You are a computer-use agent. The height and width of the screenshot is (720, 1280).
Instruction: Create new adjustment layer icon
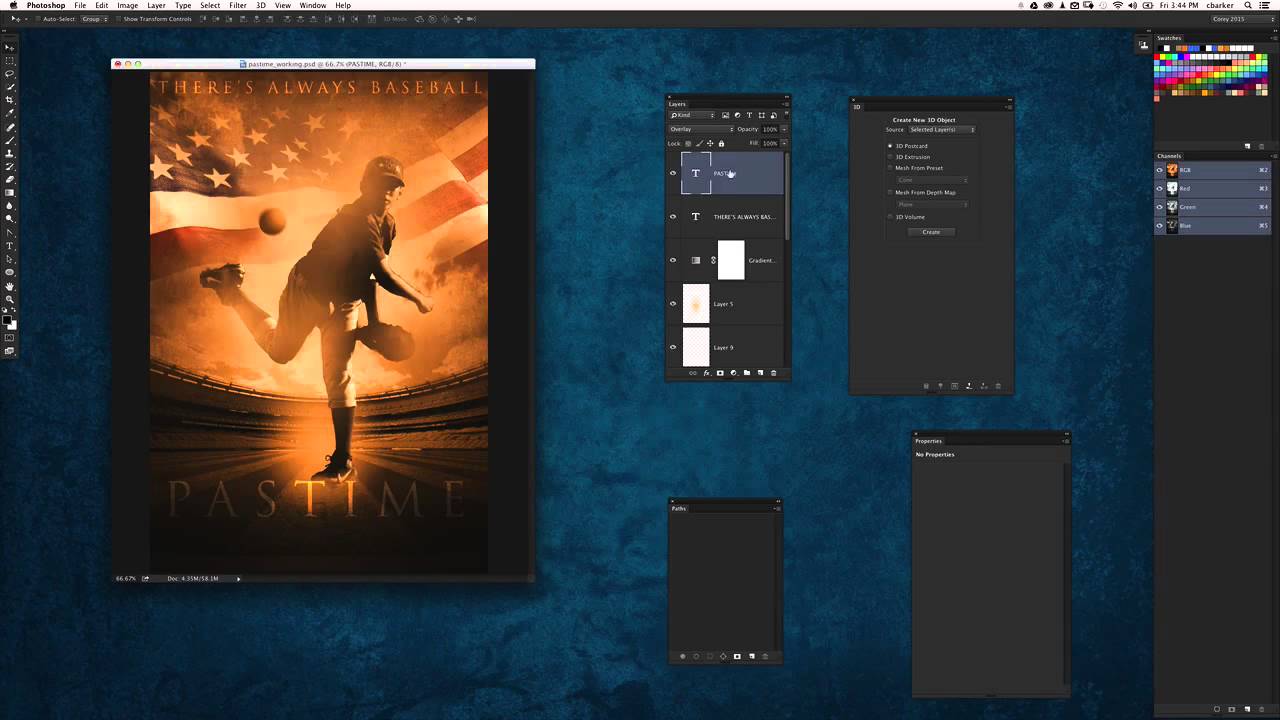733,373
